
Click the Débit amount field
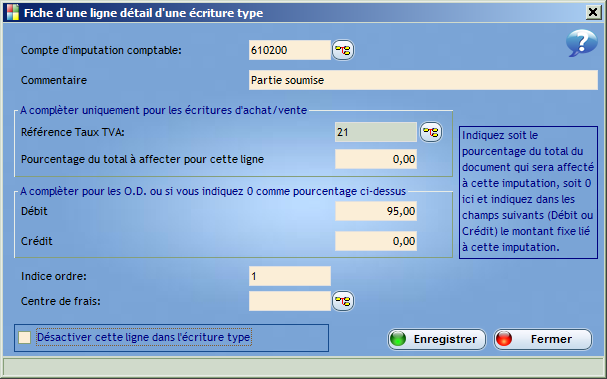pyautogui.click(x=376, y=211)
